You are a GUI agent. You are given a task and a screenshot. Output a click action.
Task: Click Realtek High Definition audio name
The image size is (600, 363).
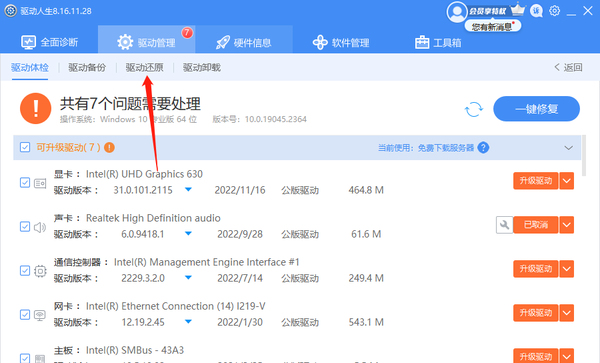pyautogui.click(x=153, y=218)
